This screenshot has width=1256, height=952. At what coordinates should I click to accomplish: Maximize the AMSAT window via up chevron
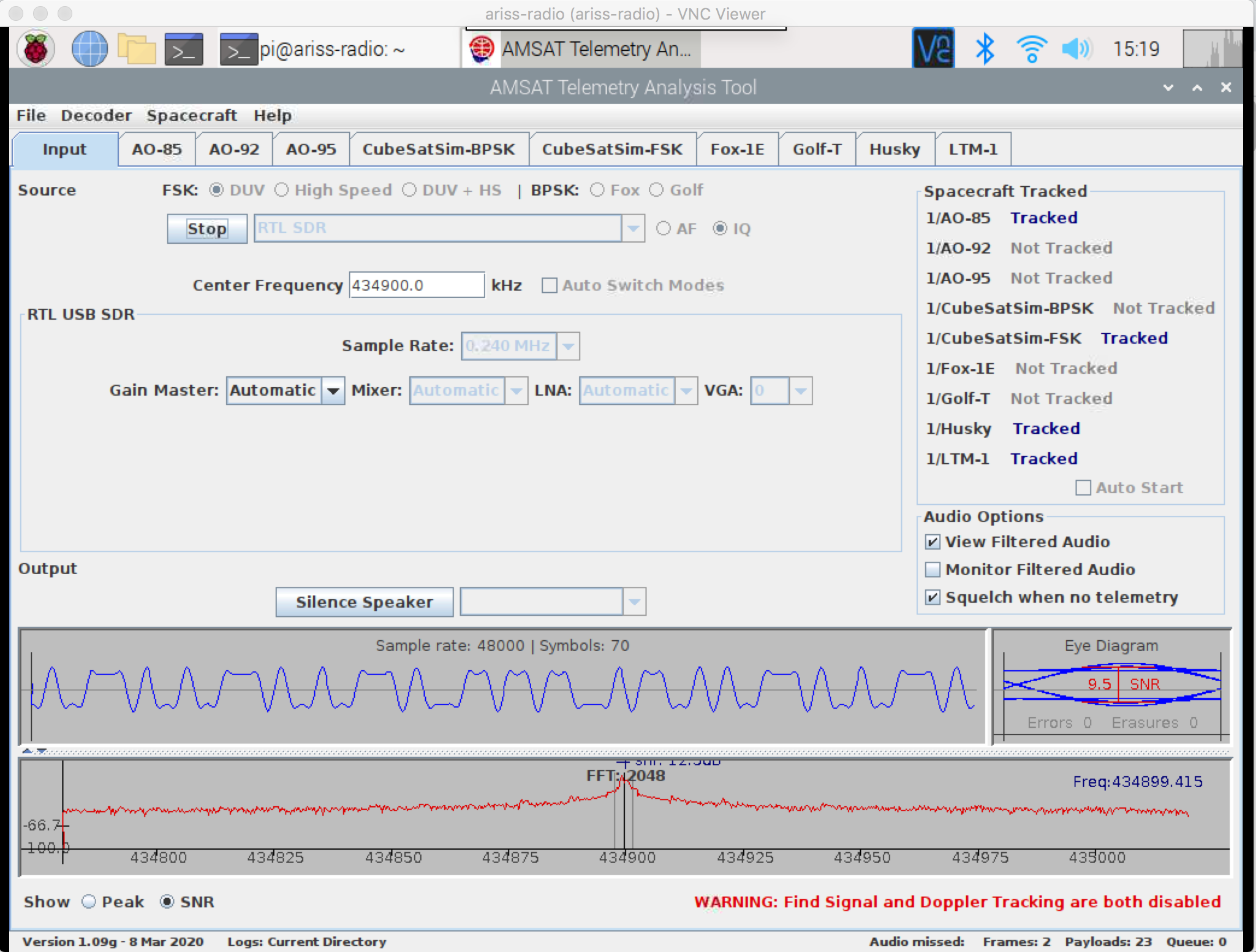(1197, 88)
